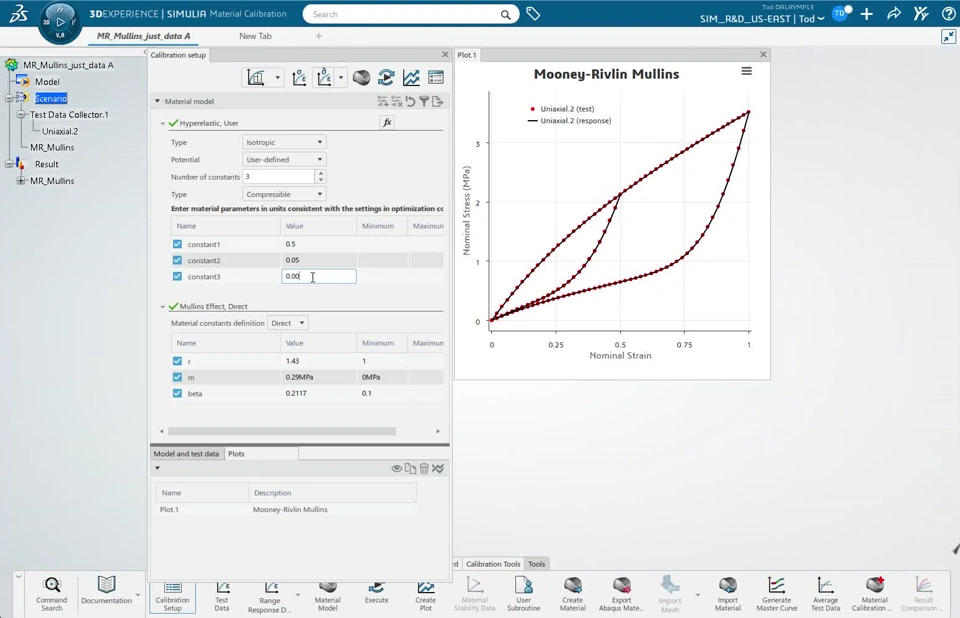Click Generate Master Curve tool
This screenshot has height=618, width=960.
click(776, 594)
